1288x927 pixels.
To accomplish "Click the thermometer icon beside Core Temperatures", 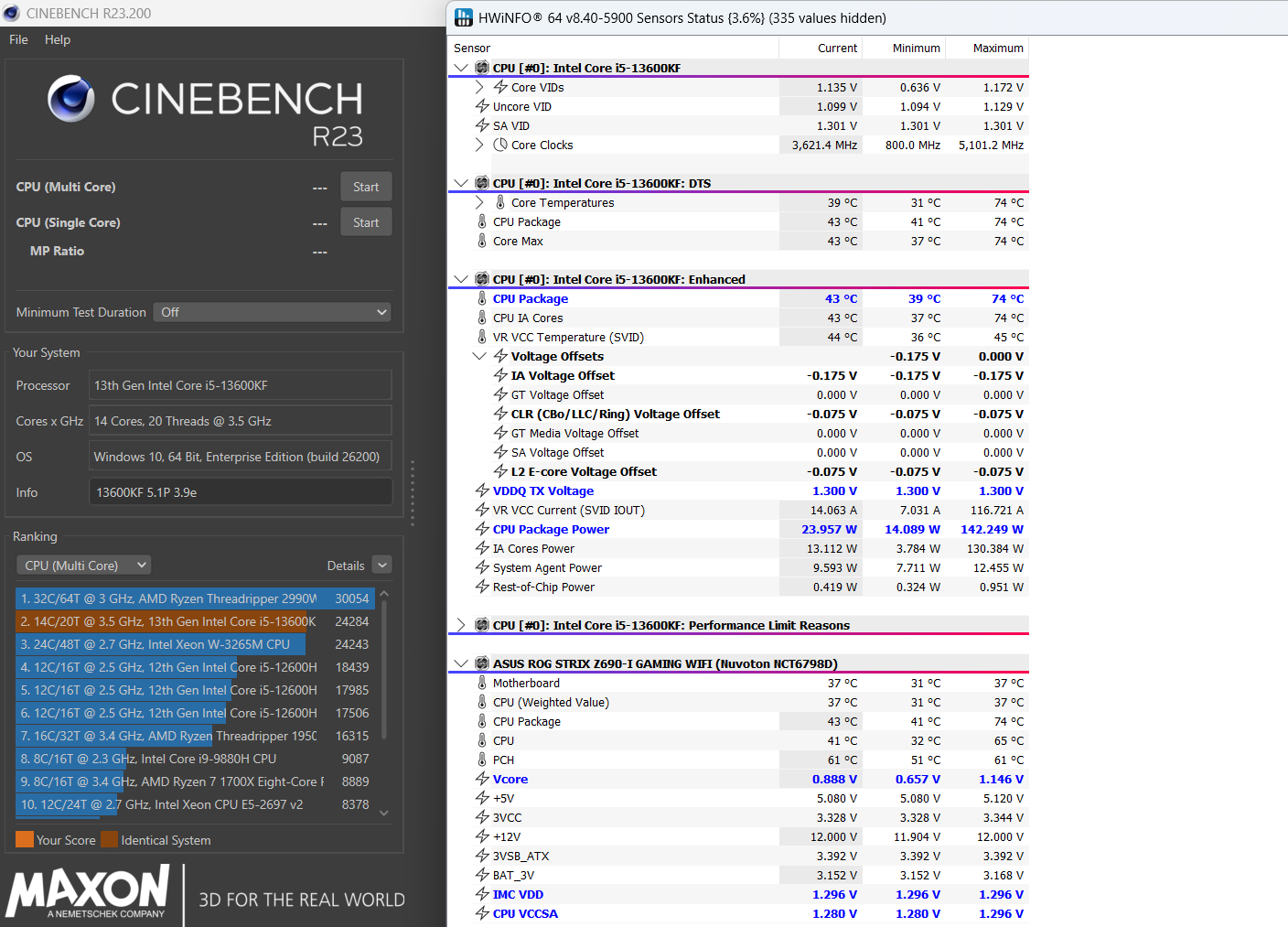I will pyautogui.click(x=500, y=202).
